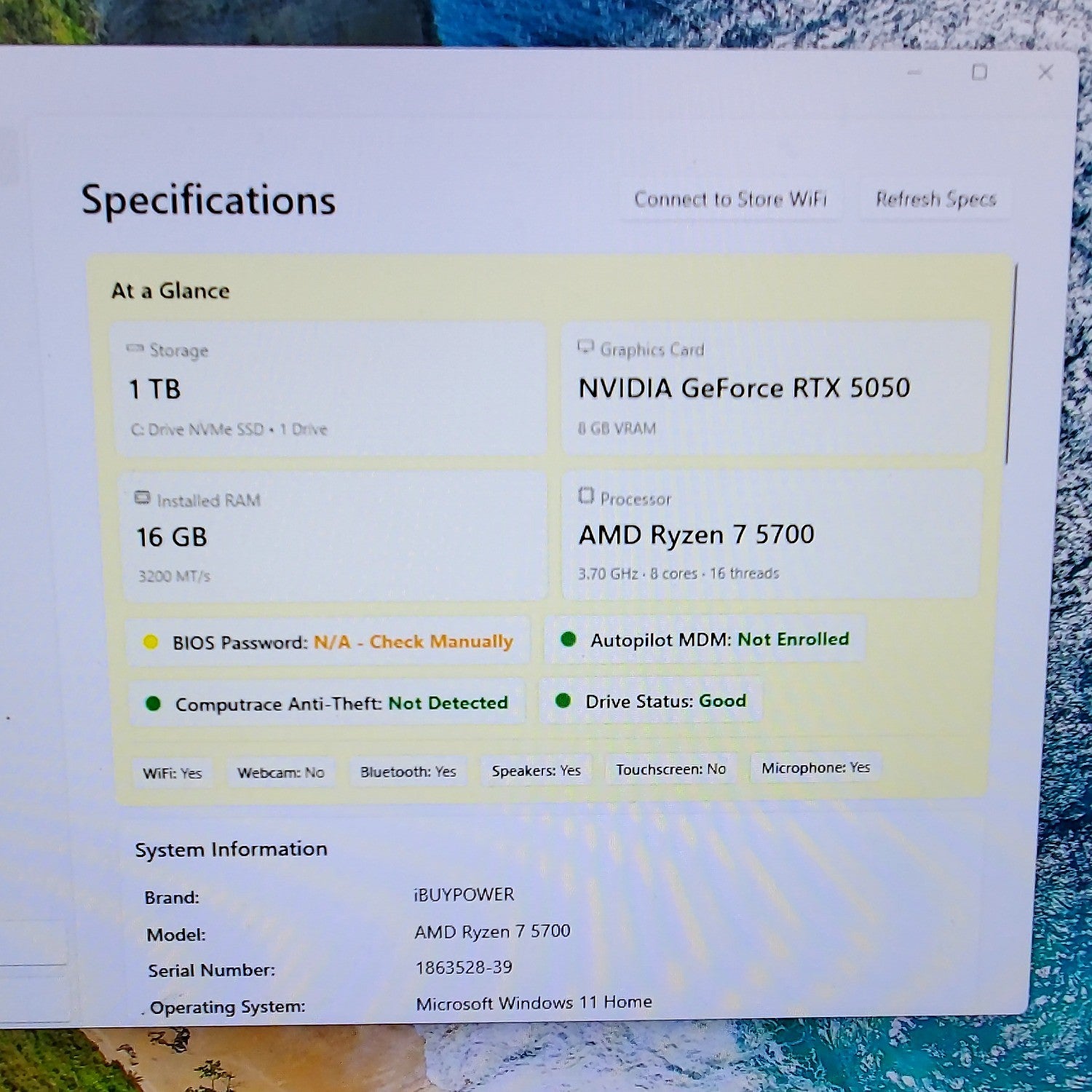This screenshot has width=1092, height=1092.
Task: Click 'N/A - Check Manually' BIOS status
Action: [x=414, y=642]
